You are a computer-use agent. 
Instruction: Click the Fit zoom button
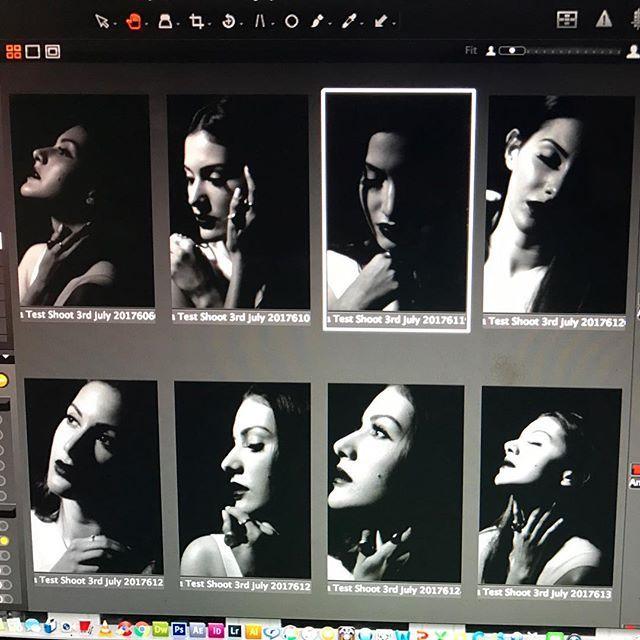pyautogui.click(x=471, y=50)
